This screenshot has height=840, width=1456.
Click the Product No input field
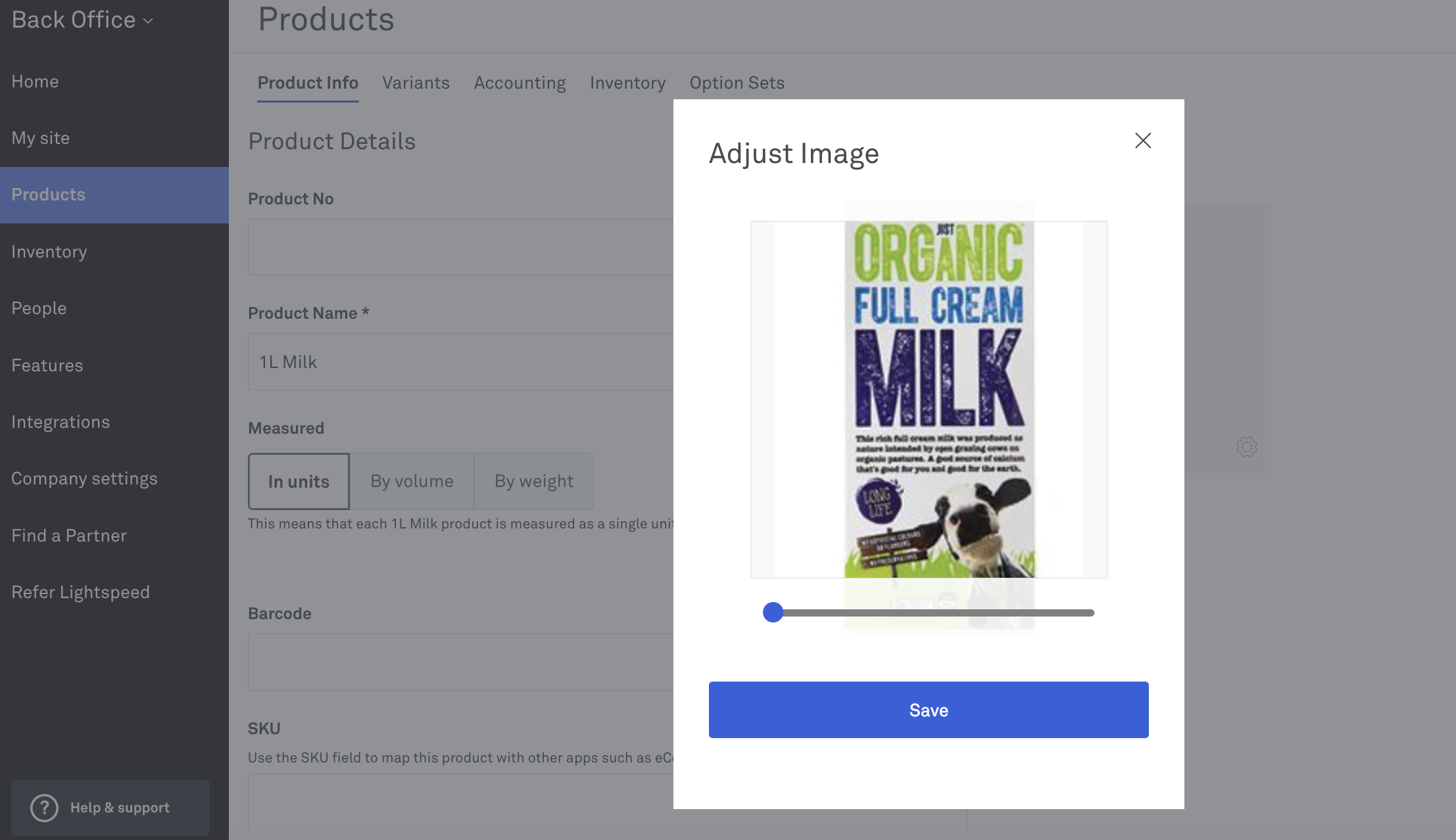(x=460, y=247)
